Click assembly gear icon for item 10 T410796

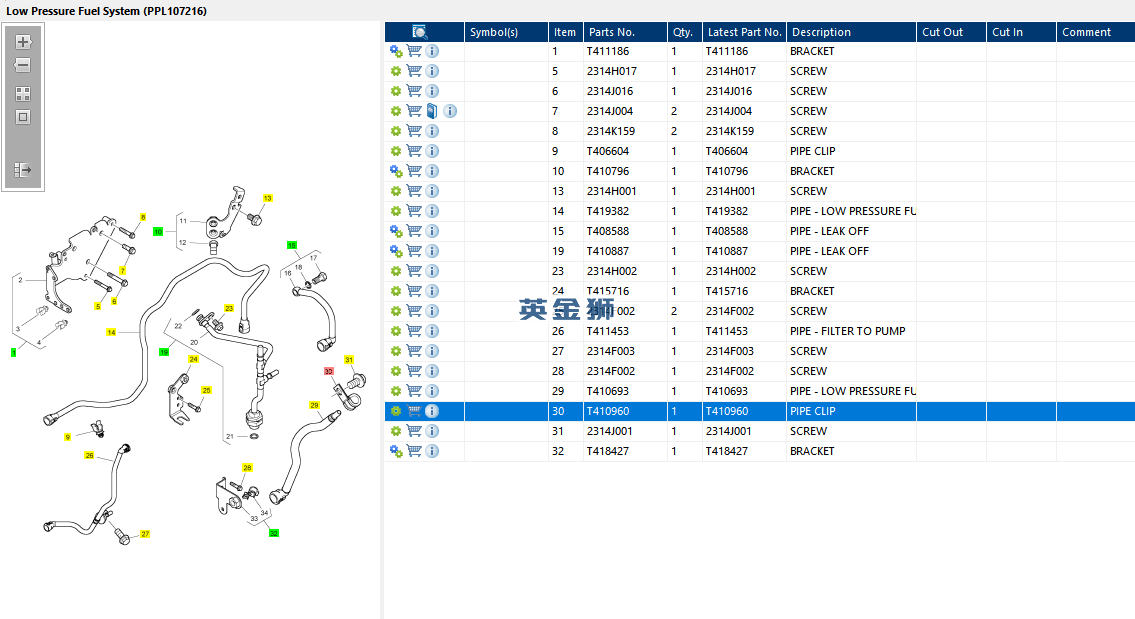396,172
